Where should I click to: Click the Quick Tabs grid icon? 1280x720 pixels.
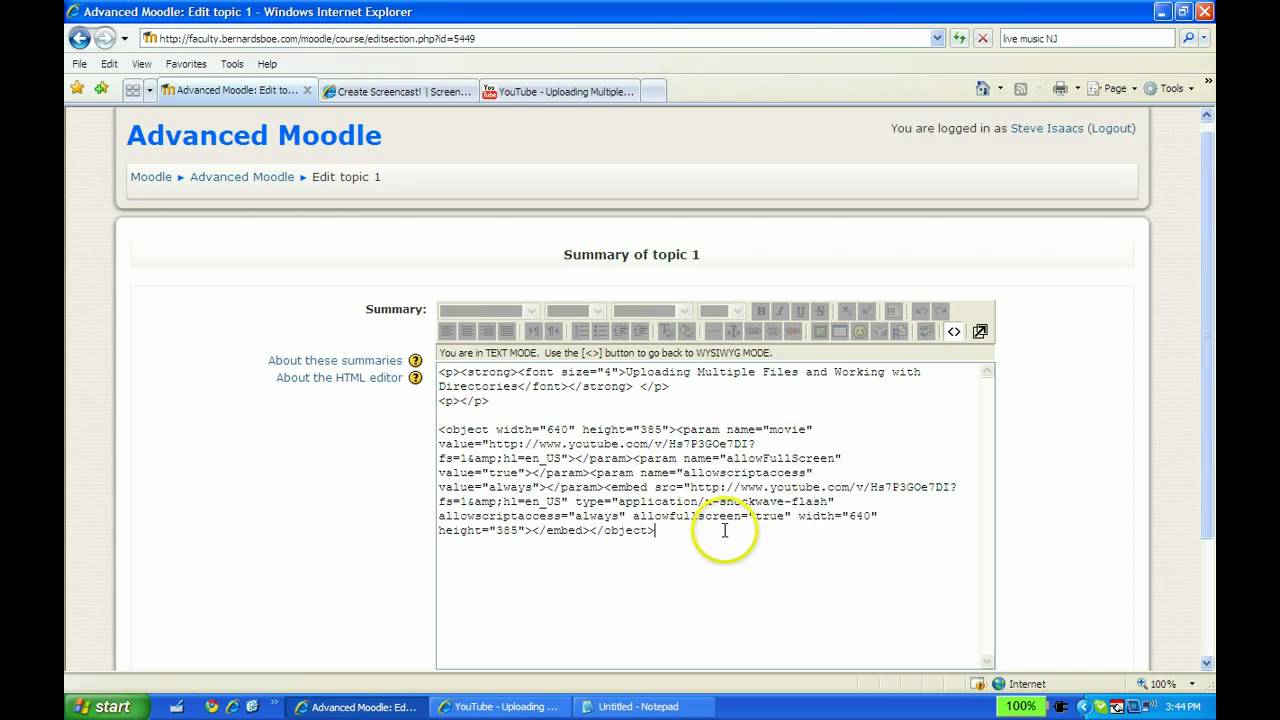132,90
